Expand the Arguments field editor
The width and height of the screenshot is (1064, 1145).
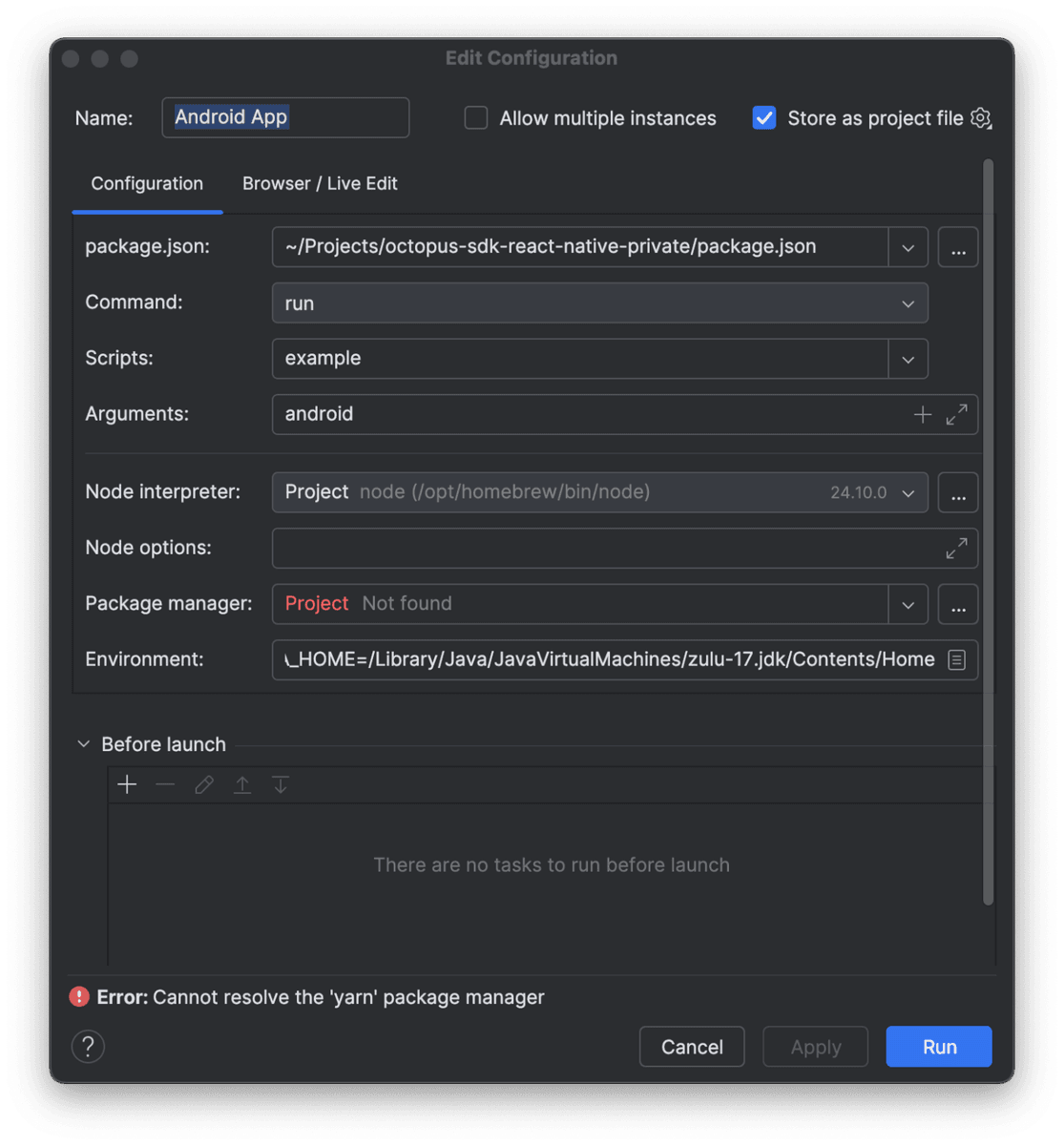point(956,414)
